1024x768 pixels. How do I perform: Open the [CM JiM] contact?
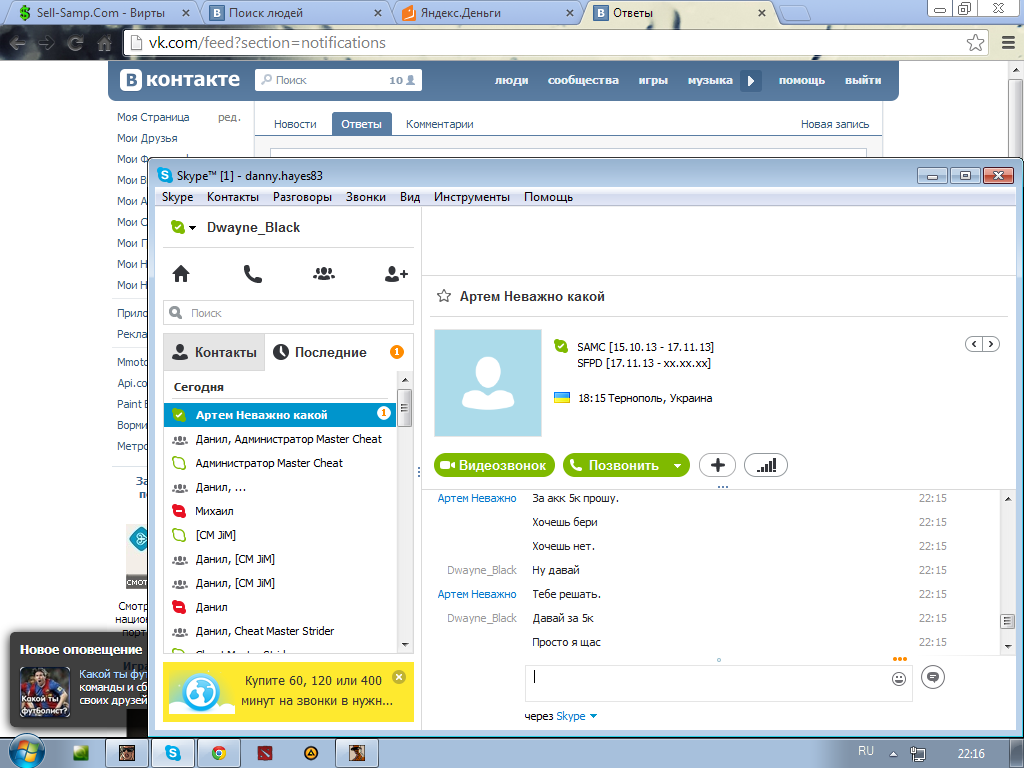280,536
